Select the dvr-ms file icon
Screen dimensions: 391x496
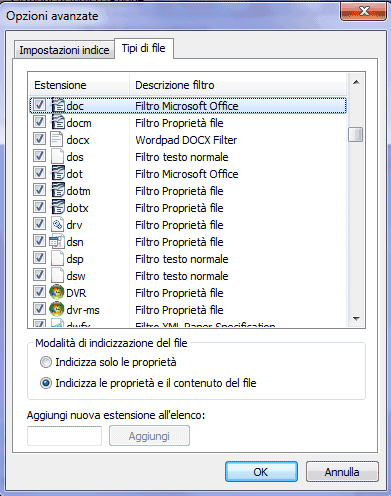click(x=57, y=309)
